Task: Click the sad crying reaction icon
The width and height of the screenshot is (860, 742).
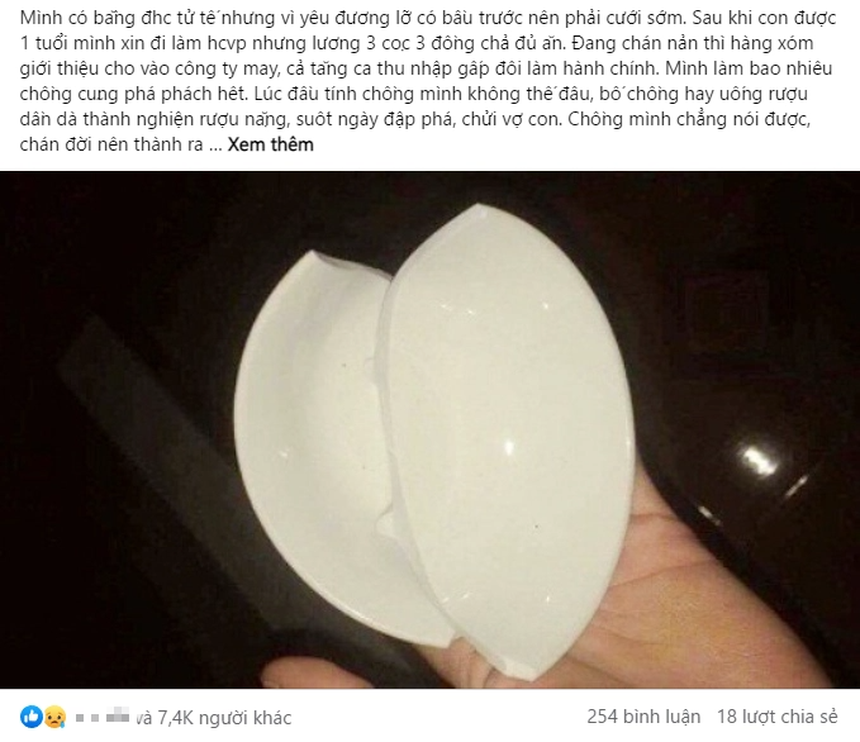Action: (55, 717)
